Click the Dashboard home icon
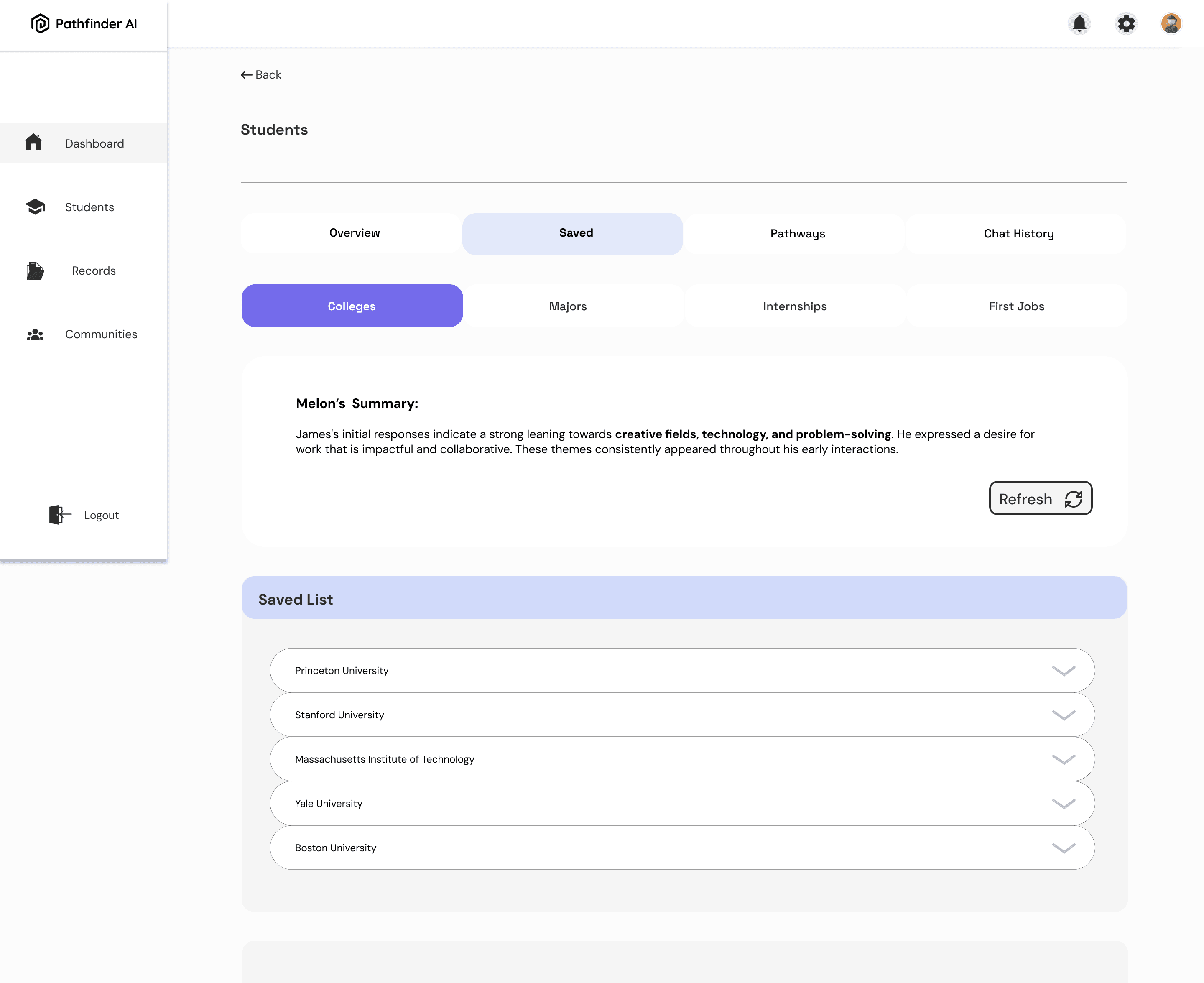 coord(33,143)
